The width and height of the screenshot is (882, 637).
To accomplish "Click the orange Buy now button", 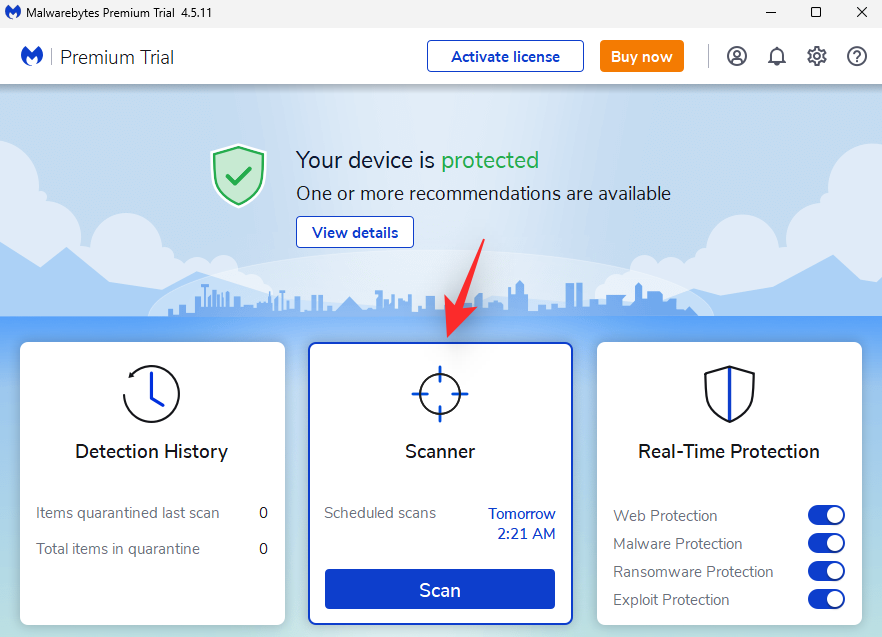I will tap(642, 56).
